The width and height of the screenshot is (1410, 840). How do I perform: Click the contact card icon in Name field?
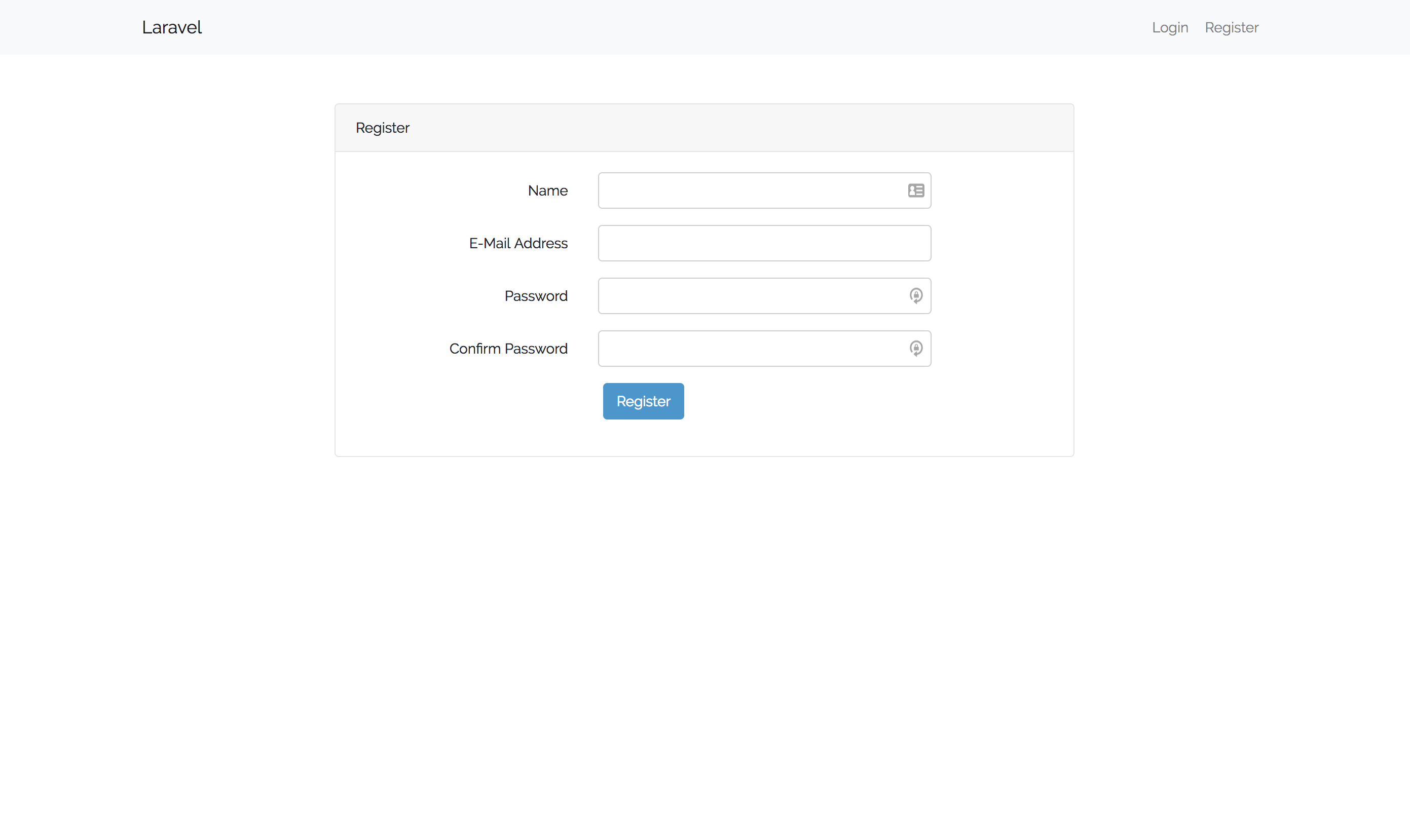coord(916,190)
